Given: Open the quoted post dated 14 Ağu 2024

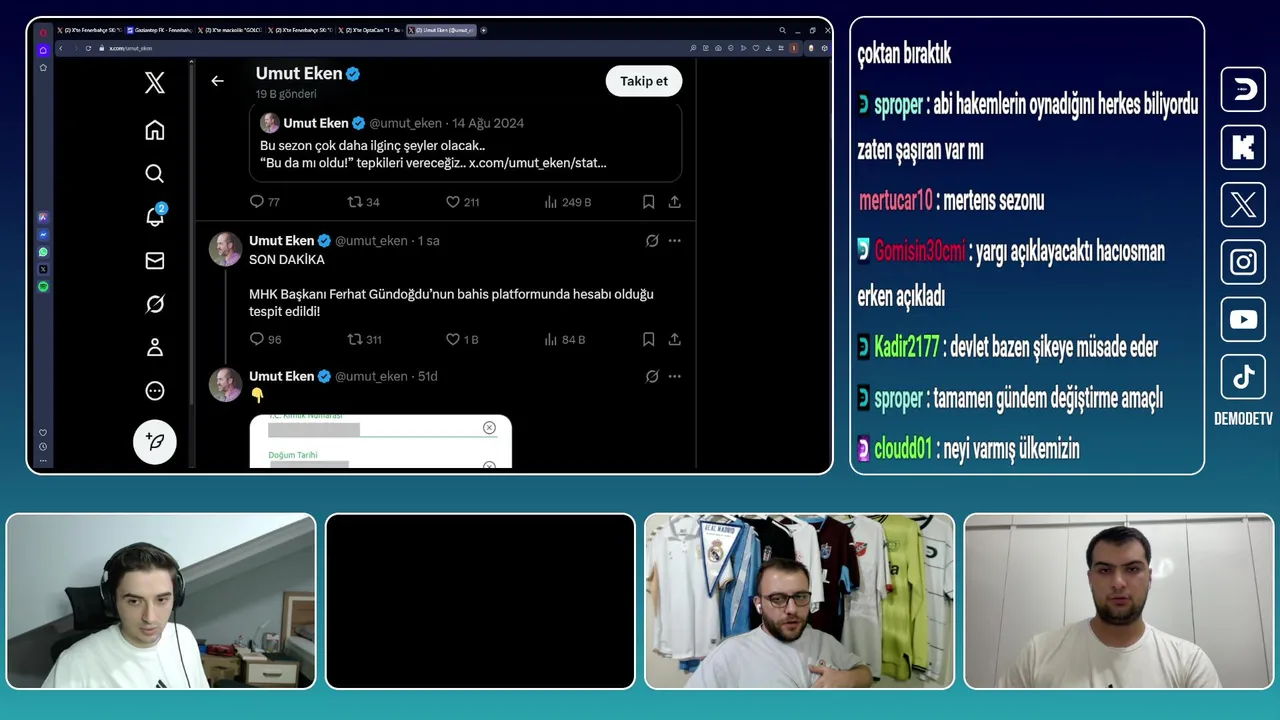Looking at the screenshot, I should pos(465,142).
